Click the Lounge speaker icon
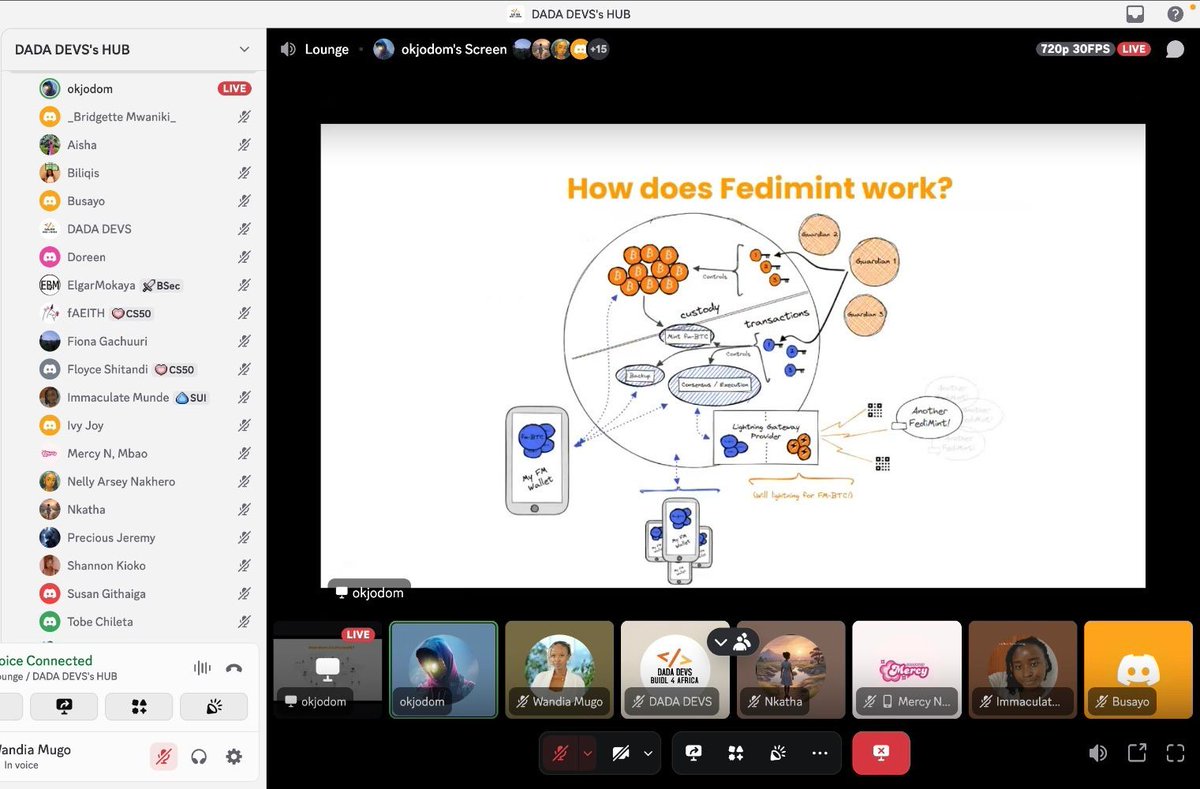Image resolution: width=1200 pixels, height=789 pixels. [x=288, y=49]
